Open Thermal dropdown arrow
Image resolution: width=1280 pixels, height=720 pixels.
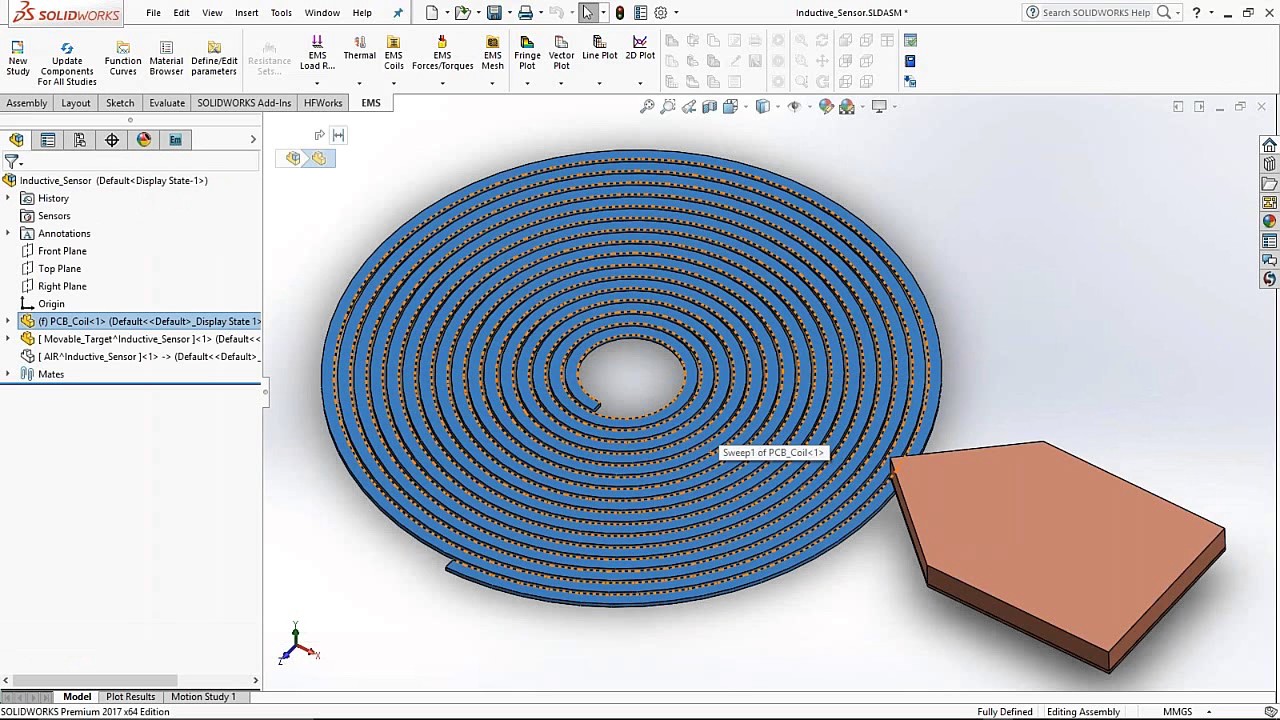coord(359,82)
